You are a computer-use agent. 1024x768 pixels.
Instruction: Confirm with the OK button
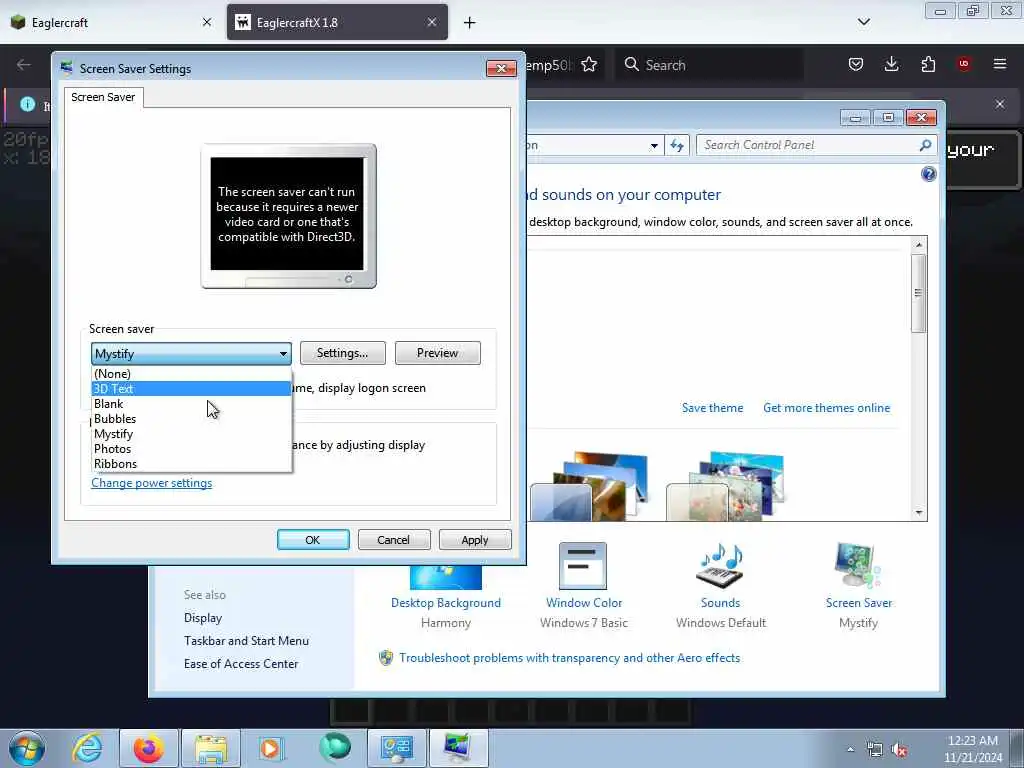[313, 539]
